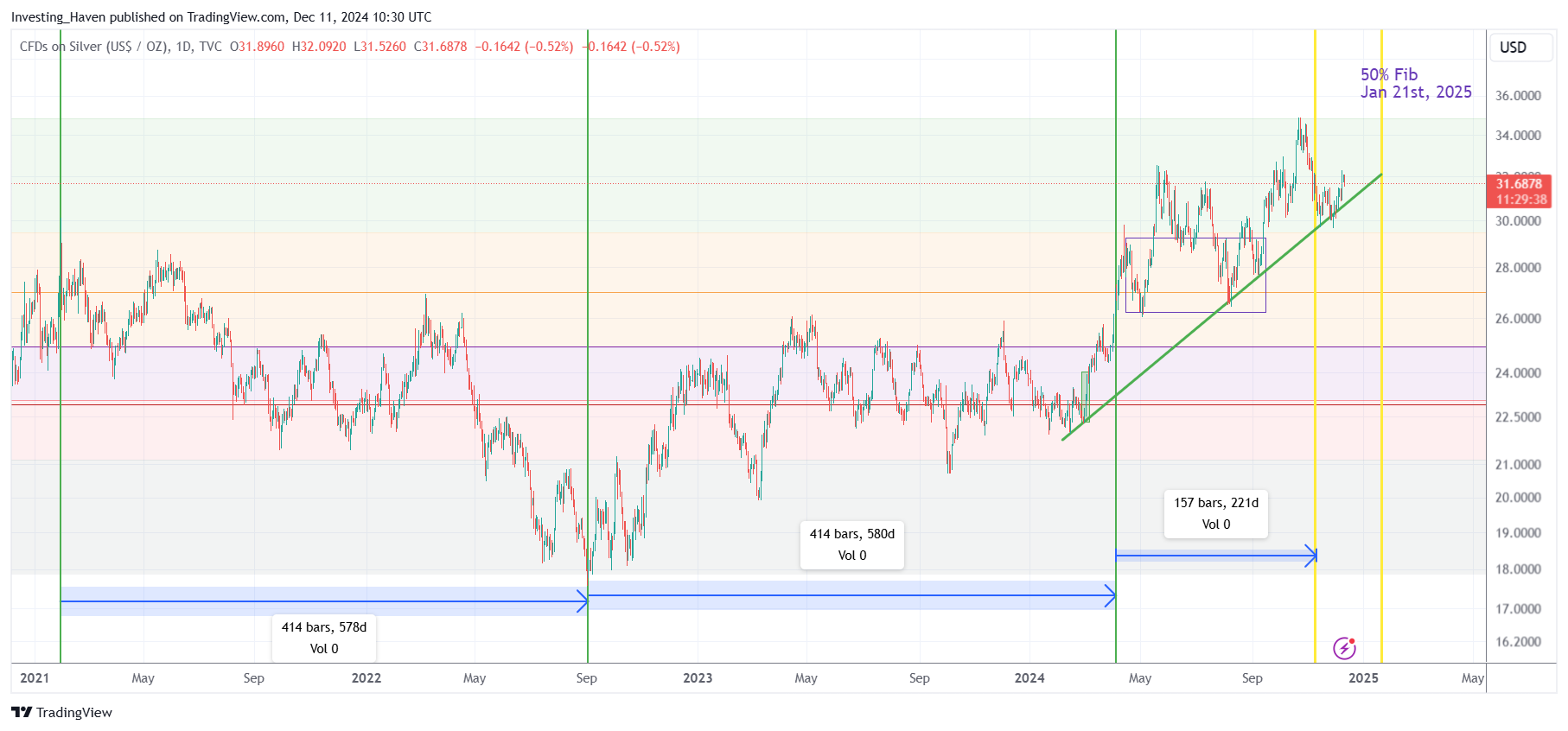Click the '50% Fib Jan 21st, 2025' annotation

click(x=1416, y=83)
